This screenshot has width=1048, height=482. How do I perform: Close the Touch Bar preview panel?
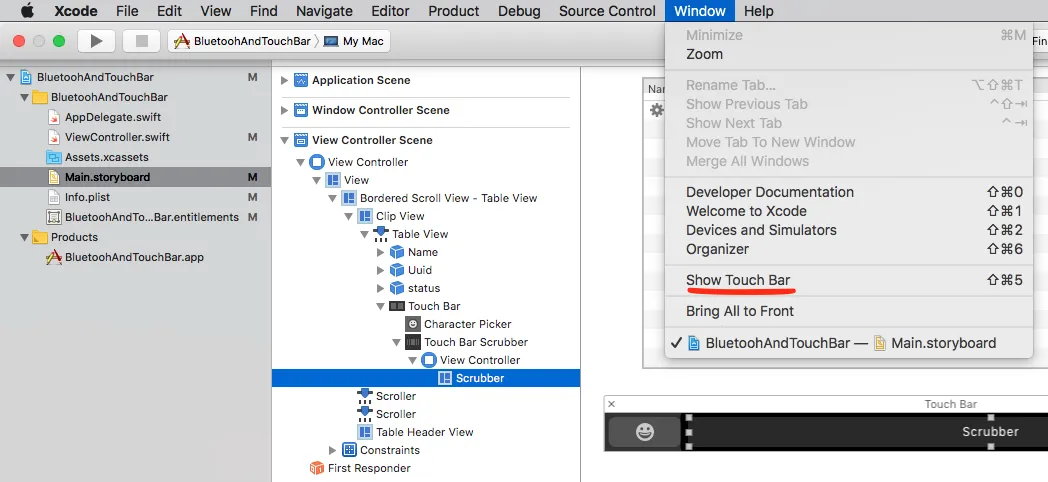point(612,404)
